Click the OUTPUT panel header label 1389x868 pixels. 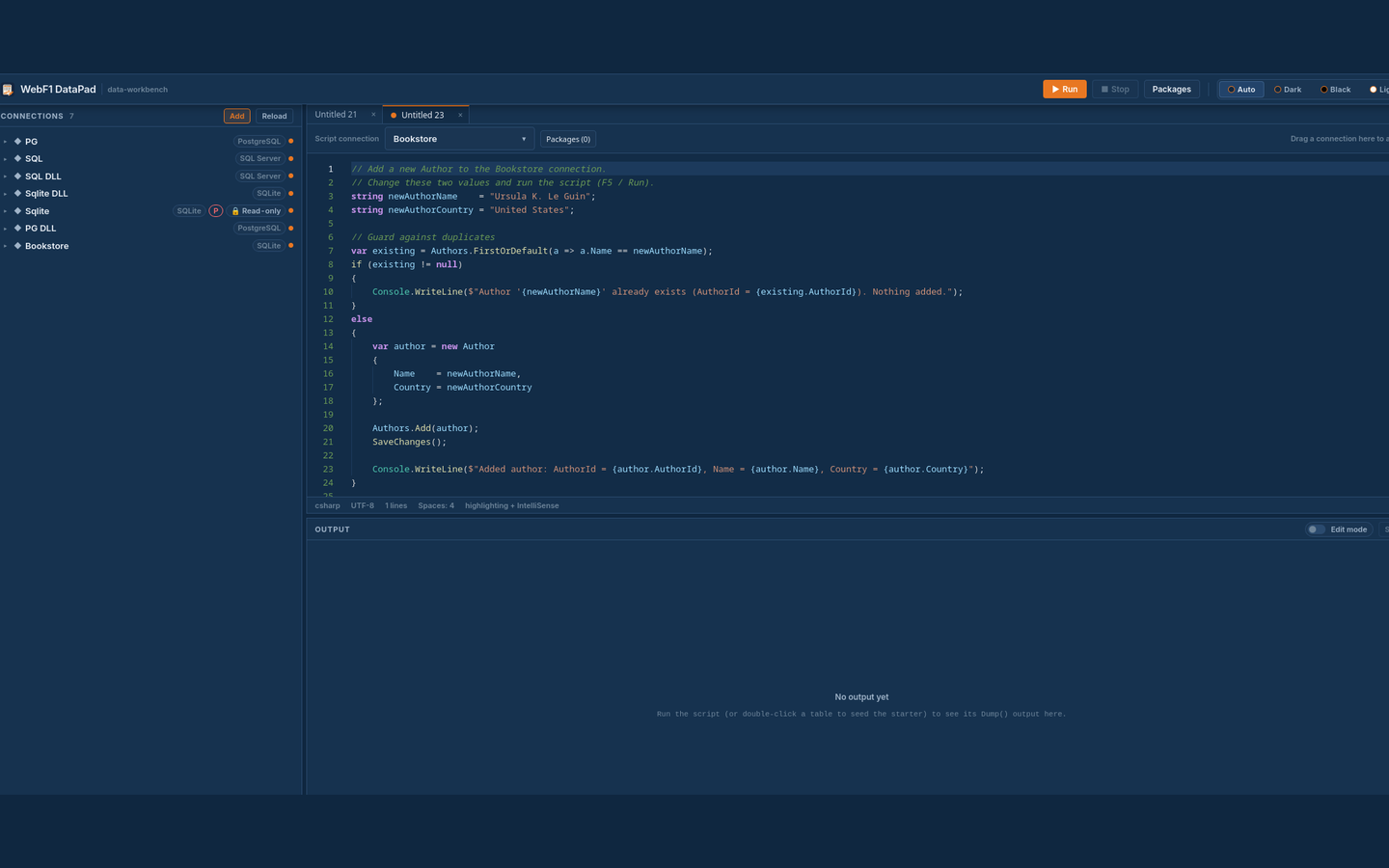point(332,529)
